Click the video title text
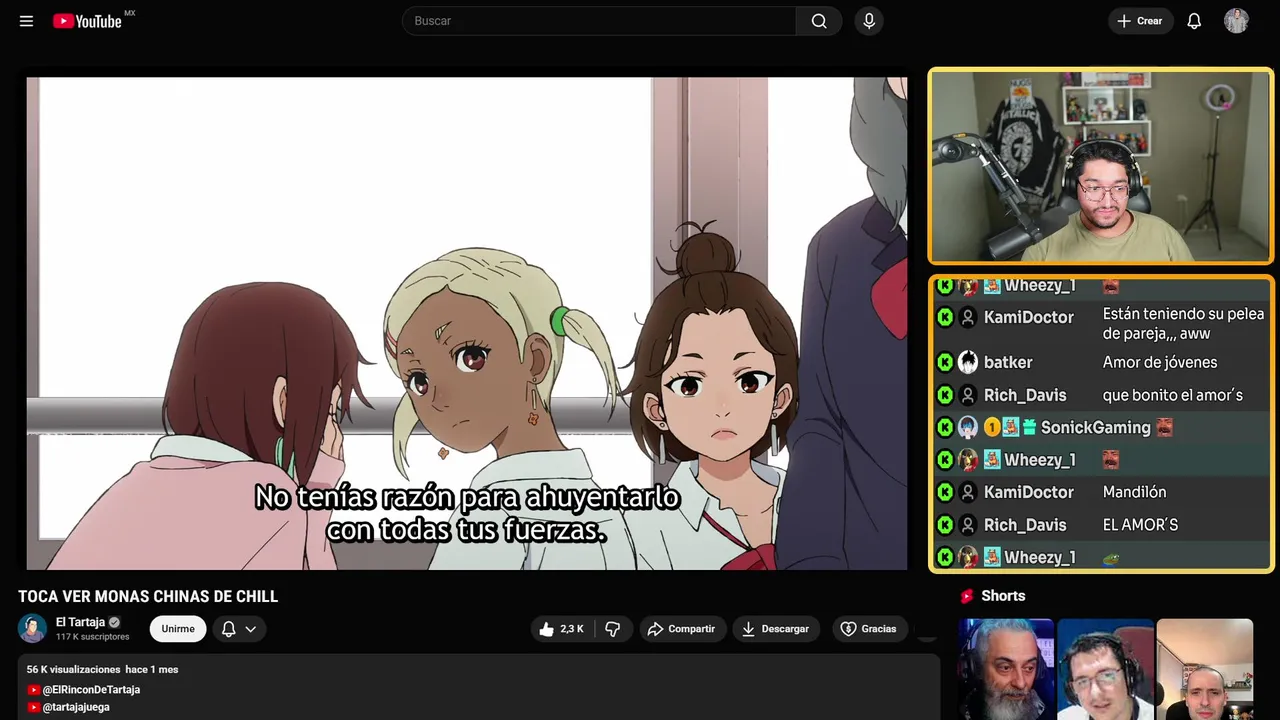The height and width of the screenshot is (720, 1280). 148,597
